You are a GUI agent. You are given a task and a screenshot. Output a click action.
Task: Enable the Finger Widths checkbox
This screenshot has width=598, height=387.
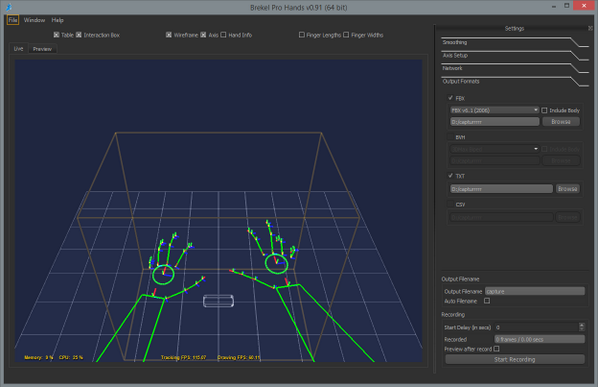tap(346, 35)
